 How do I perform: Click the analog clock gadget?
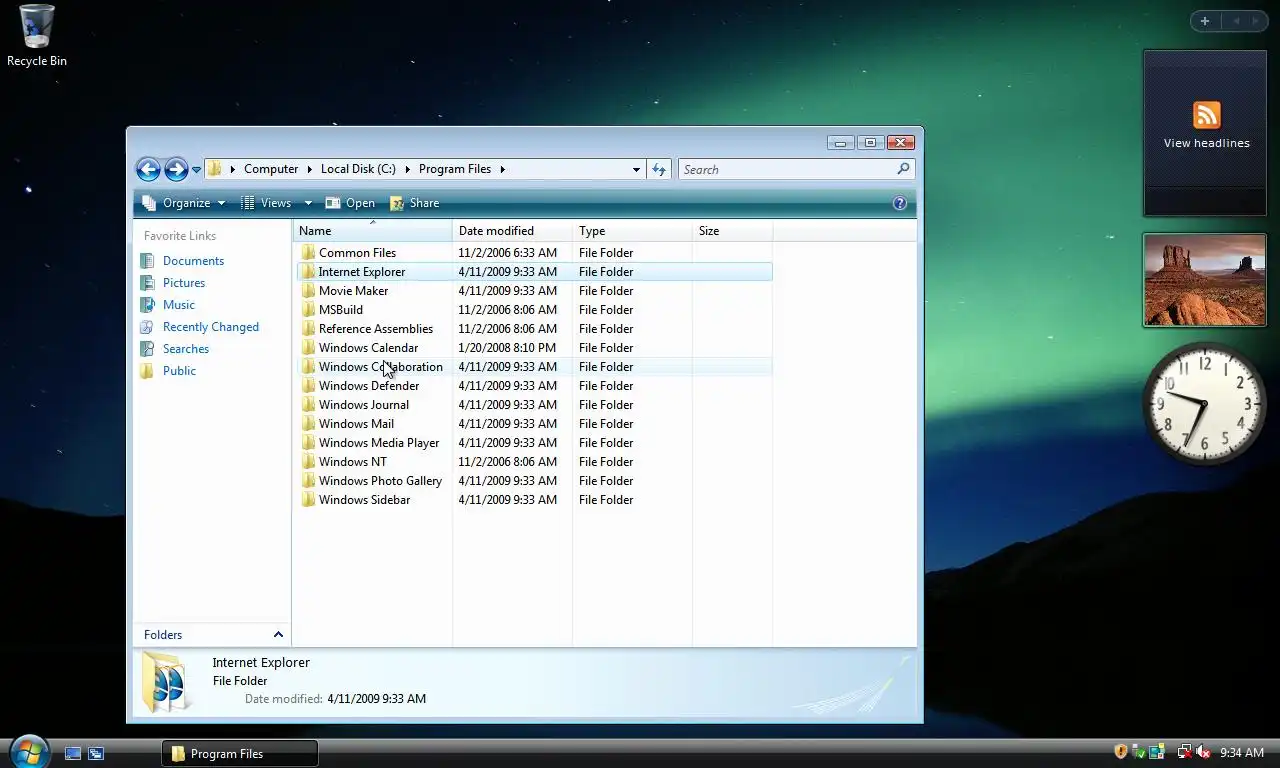(x=1205, y=404)
